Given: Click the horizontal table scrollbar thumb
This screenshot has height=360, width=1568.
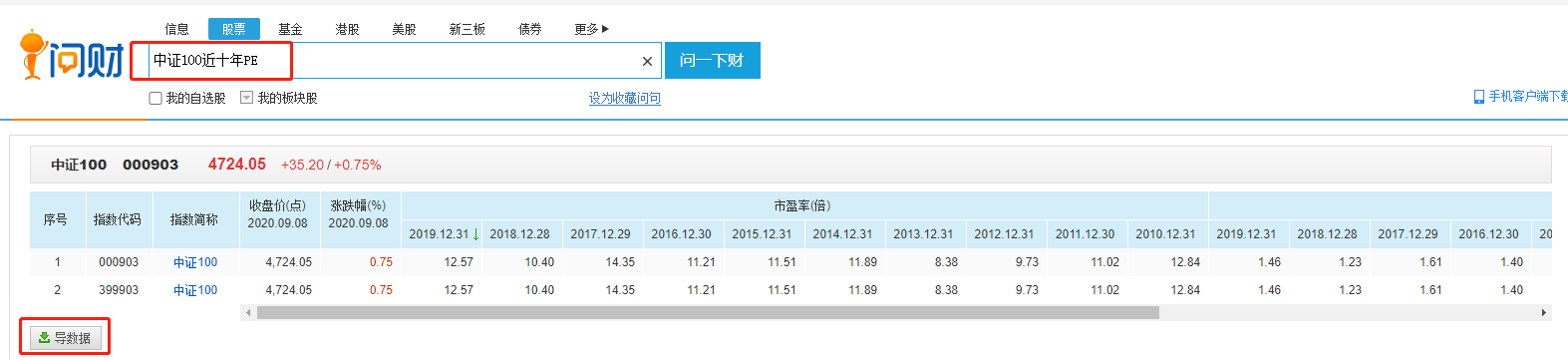Looking at the screenshot, I should click(x=708, y=312).
